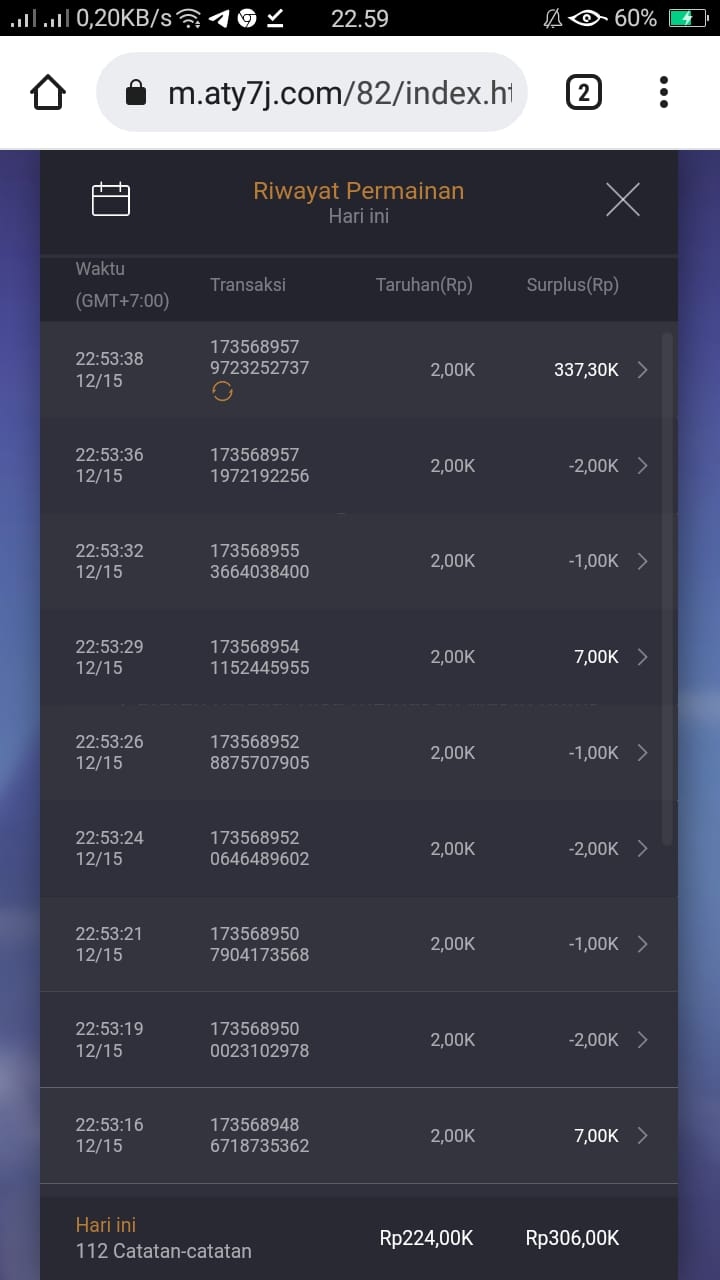
Task: Open the browser tab switcher showing 2
Action: [x=583, y=93]
